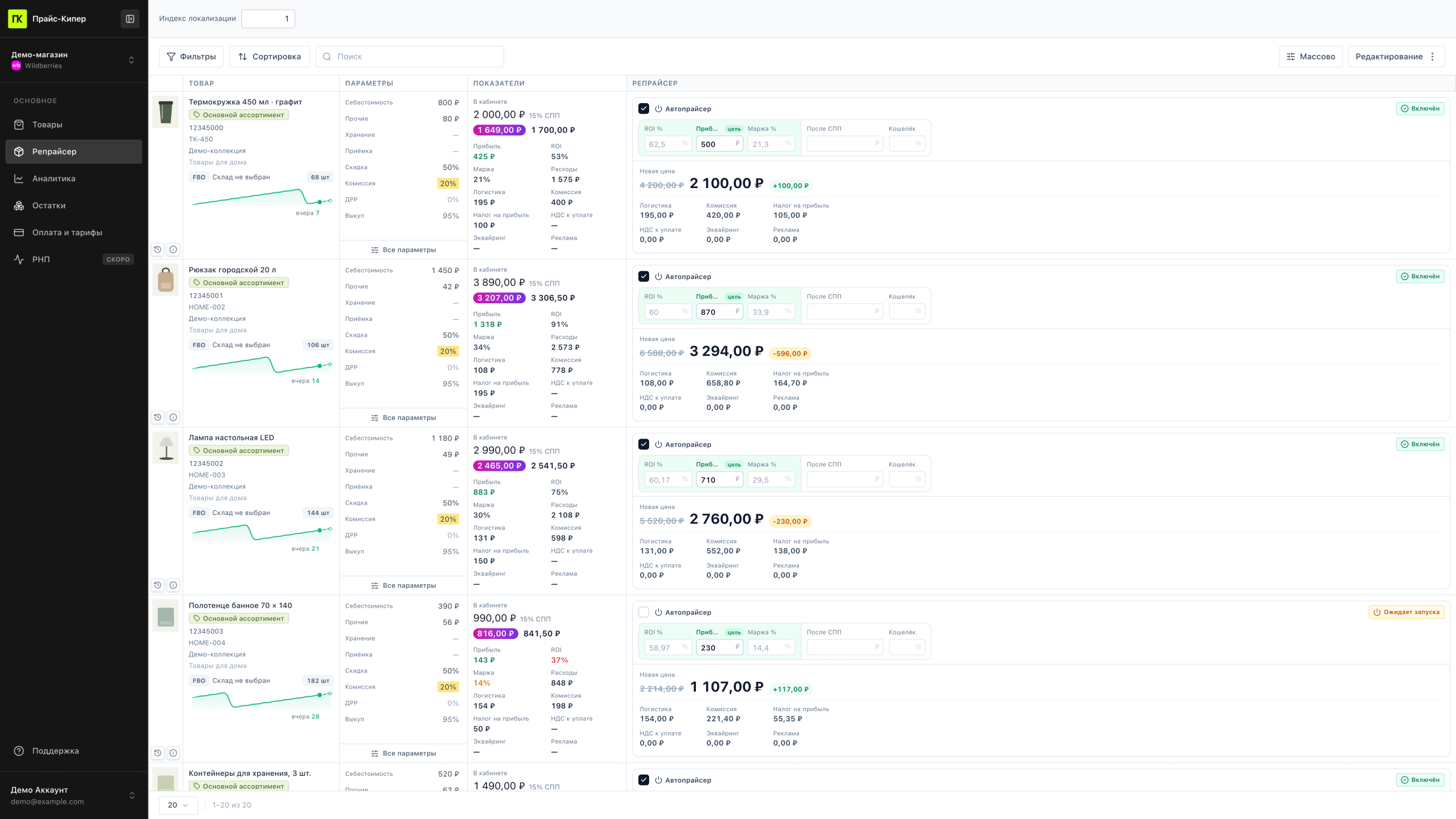The width and height of the screenshot is (1456, 819).
Task: Click the Редактирование button
Action: coord(1397,56)
